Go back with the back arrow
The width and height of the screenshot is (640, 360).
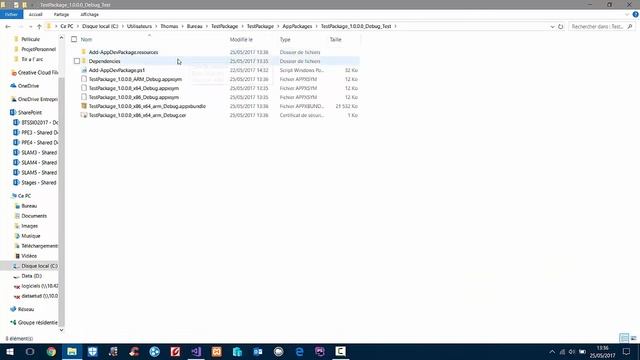[8, 27]
